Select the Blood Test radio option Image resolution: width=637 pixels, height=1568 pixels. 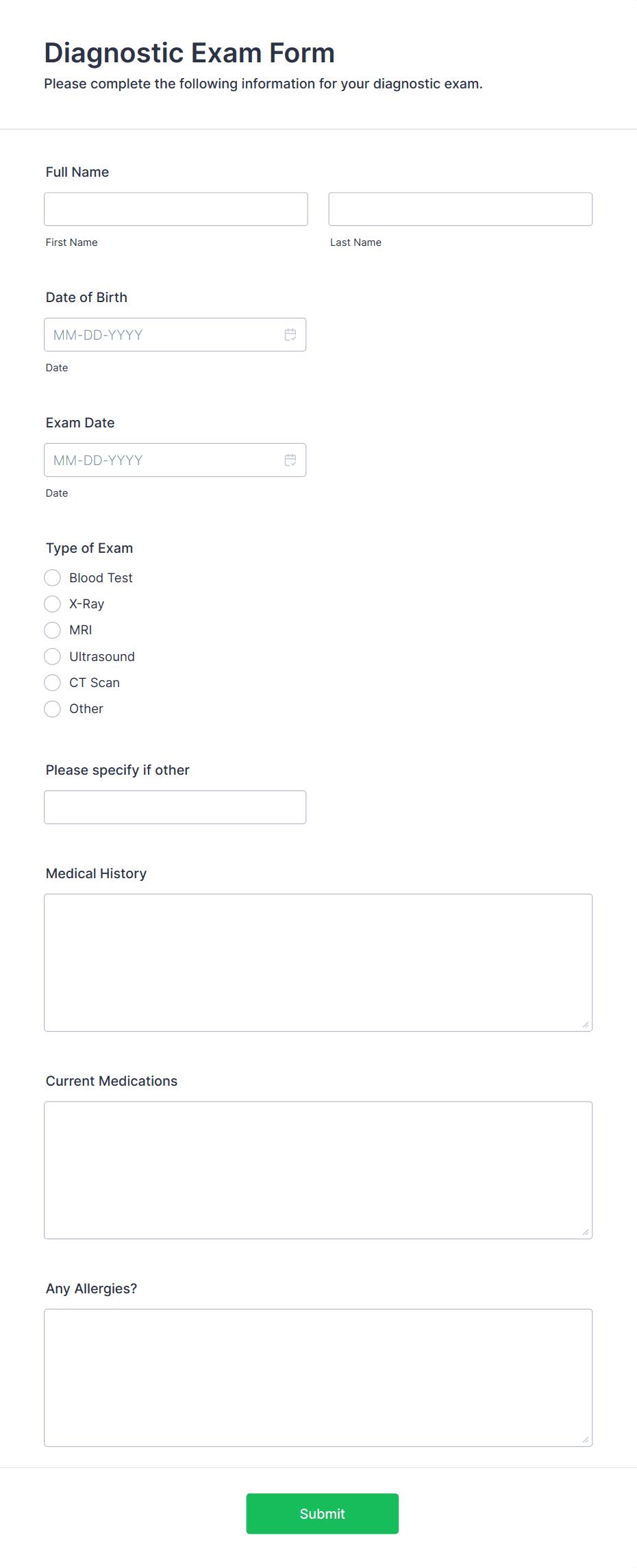(52, 578)
